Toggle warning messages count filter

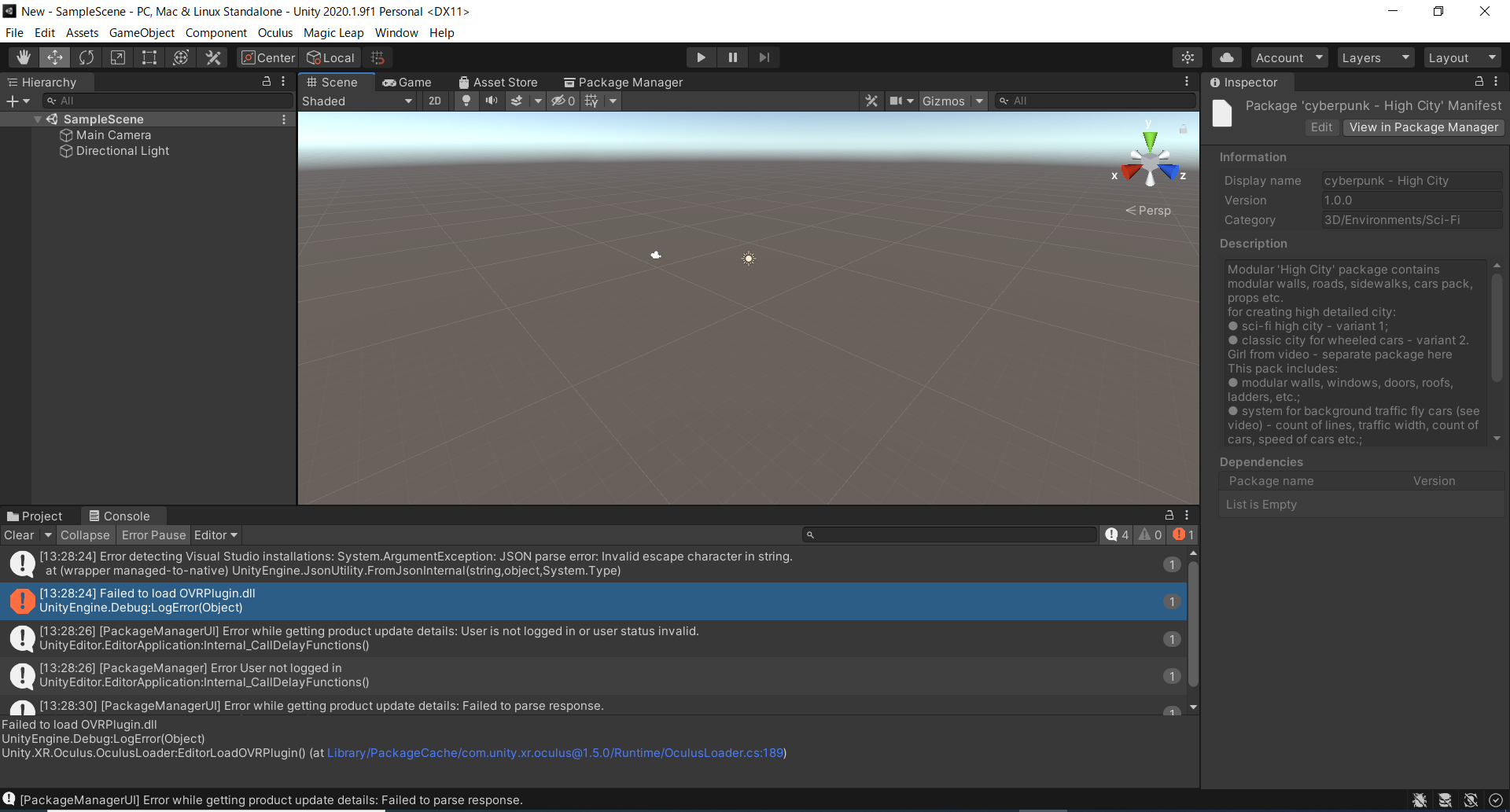1151,535
